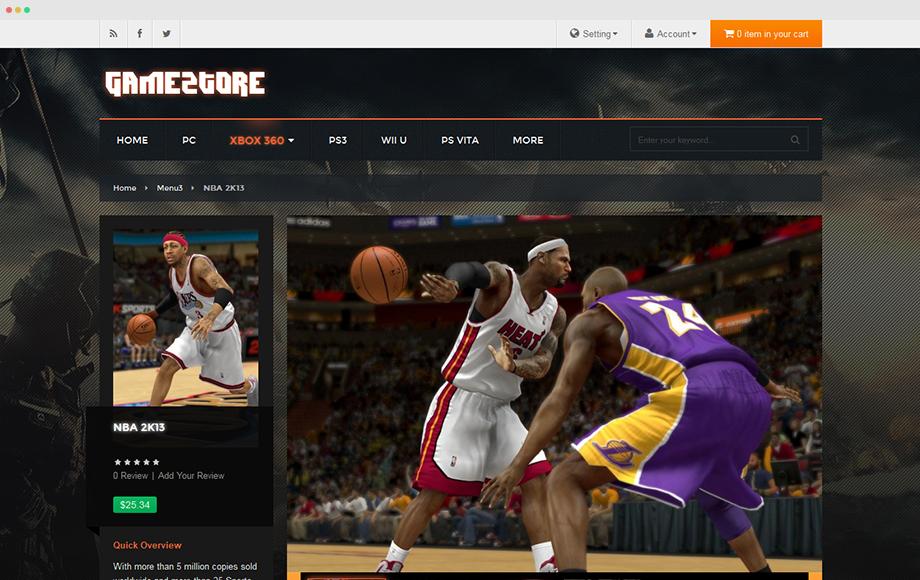Screen dimensions: 920x580
Task: Click the five-star rating
Action: [x=136, y=462]
